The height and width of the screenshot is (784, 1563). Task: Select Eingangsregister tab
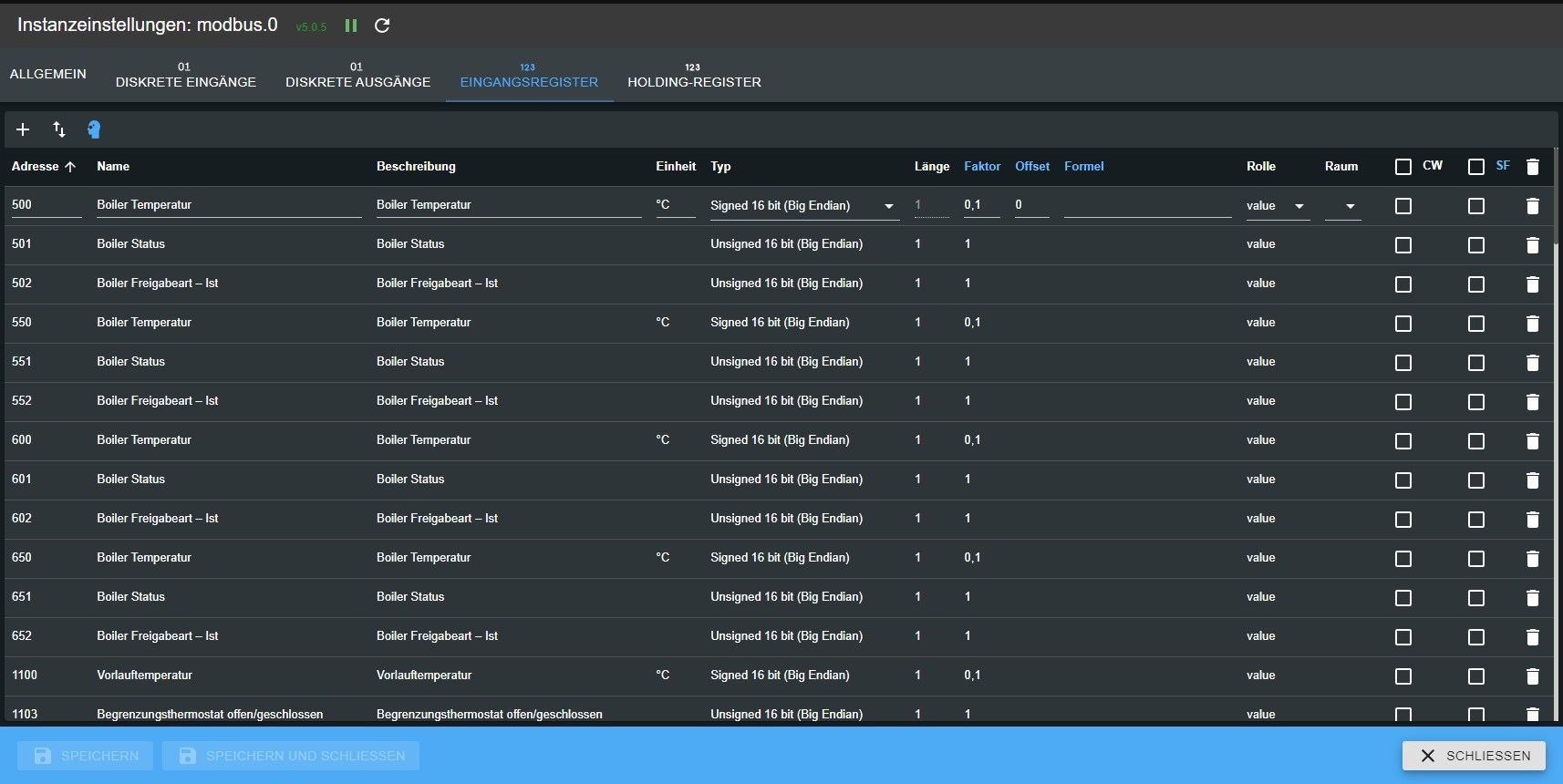tap(529, 75)
